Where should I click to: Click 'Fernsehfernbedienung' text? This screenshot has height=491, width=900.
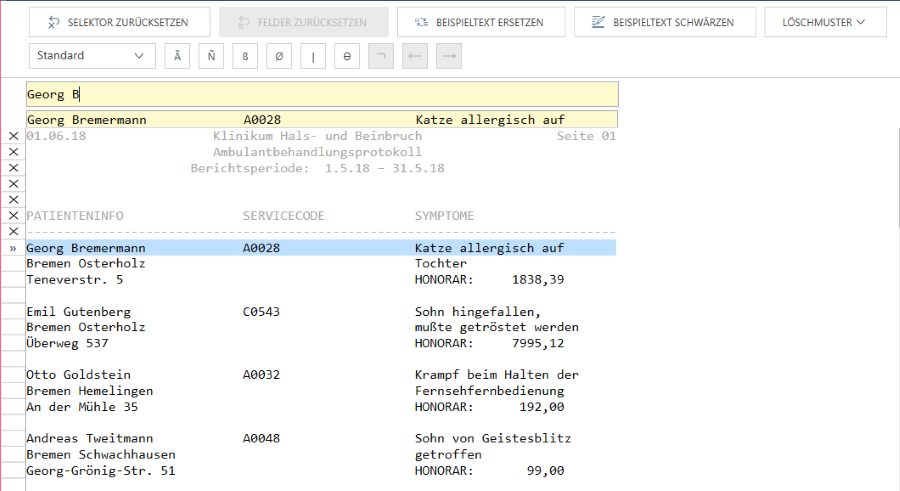[490, 391]
